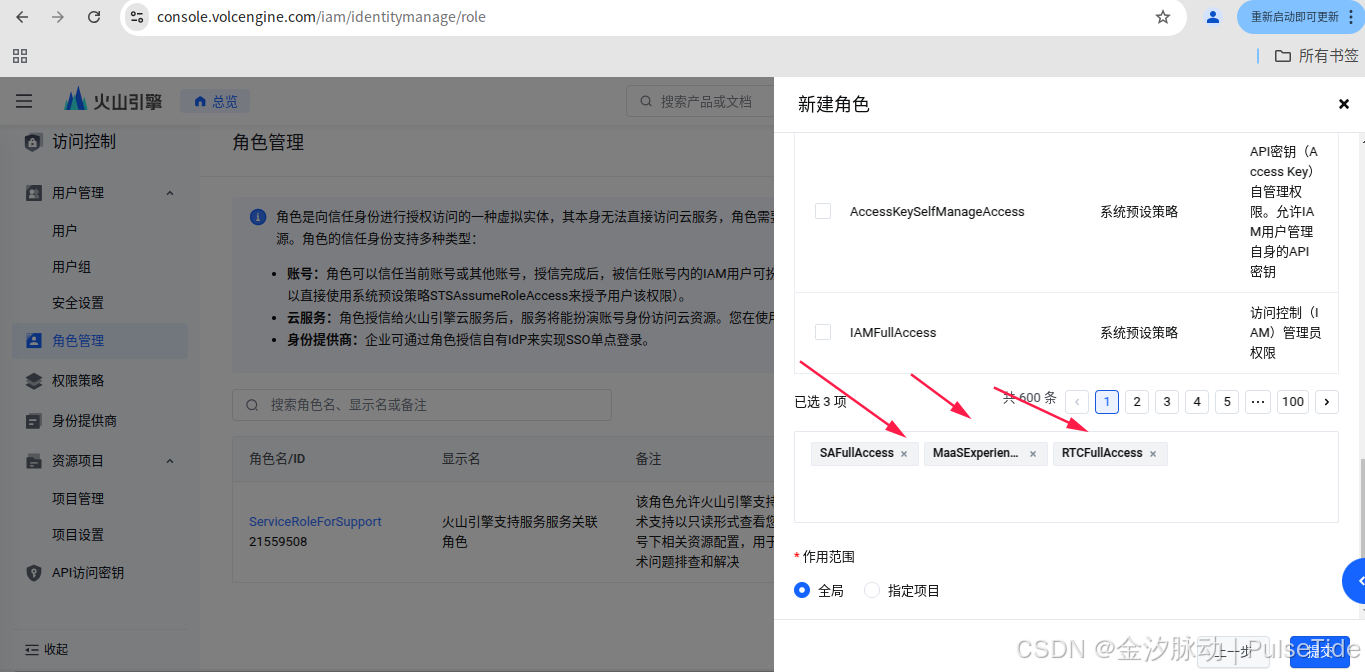Open the apps grid shortcut icon
The image size is (1365, 672).
[x=20, y=56]
